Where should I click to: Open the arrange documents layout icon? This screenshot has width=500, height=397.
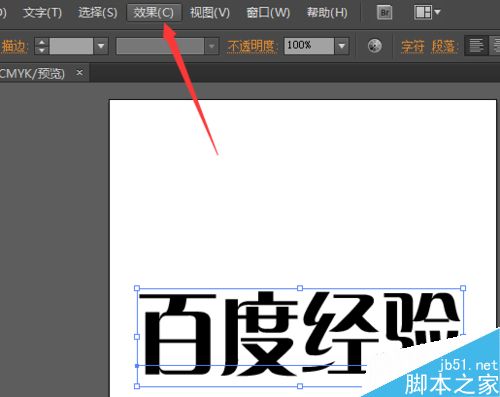(427, 13)
